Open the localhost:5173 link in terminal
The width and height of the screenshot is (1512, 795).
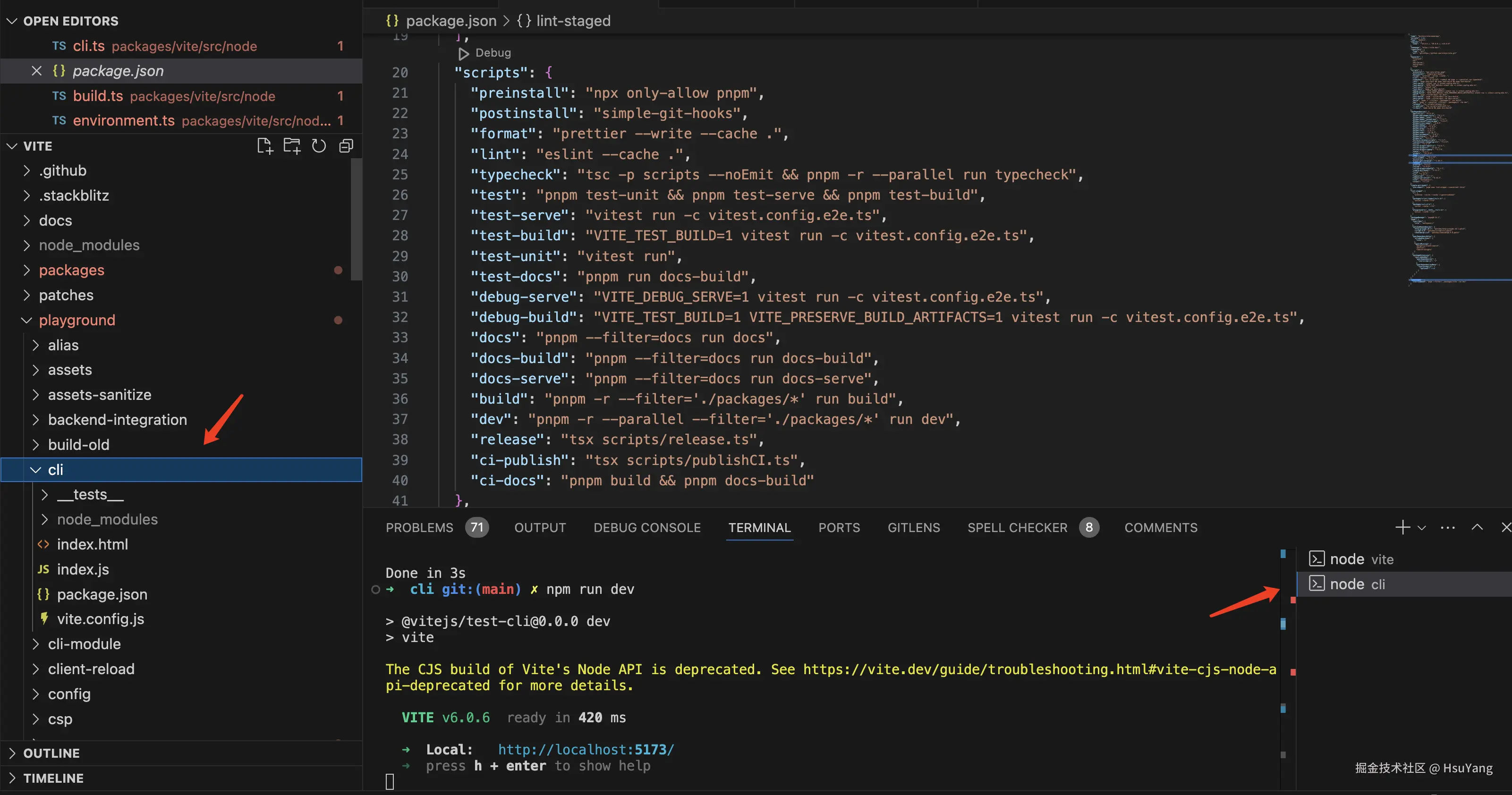pyautogui.click(x=586, y=749)
